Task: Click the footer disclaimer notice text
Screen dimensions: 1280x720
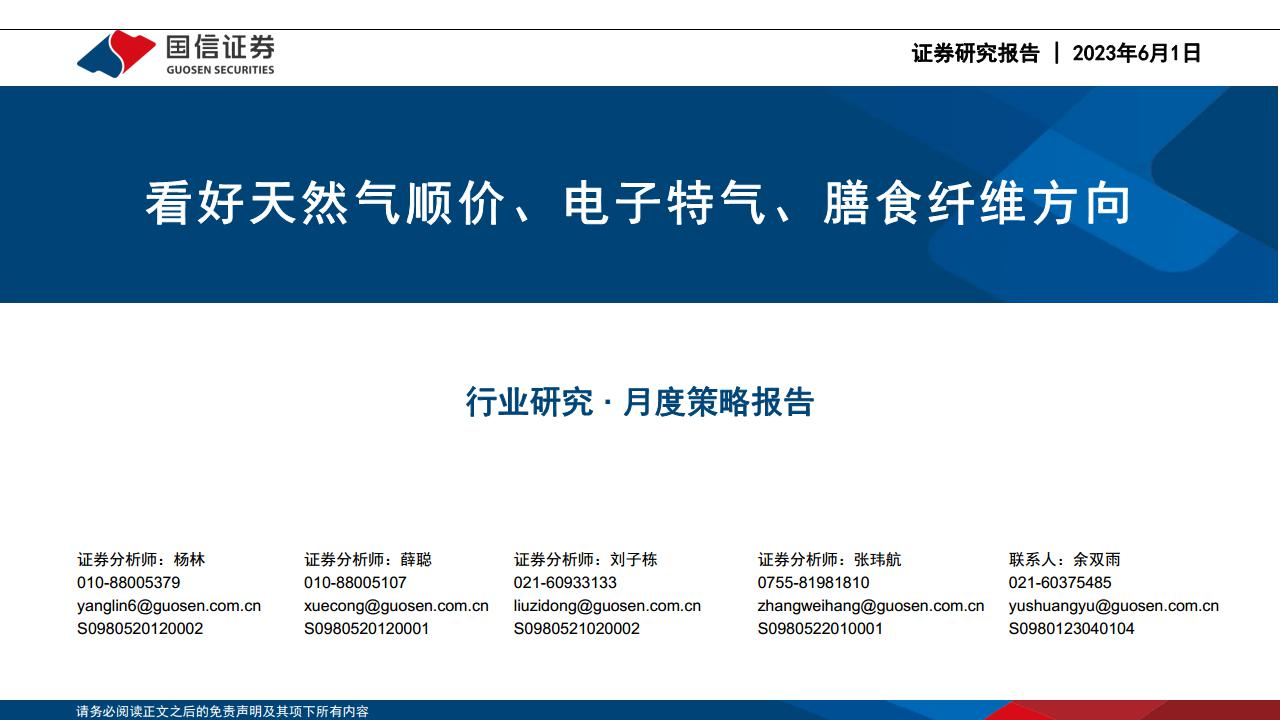Action: 222,711
